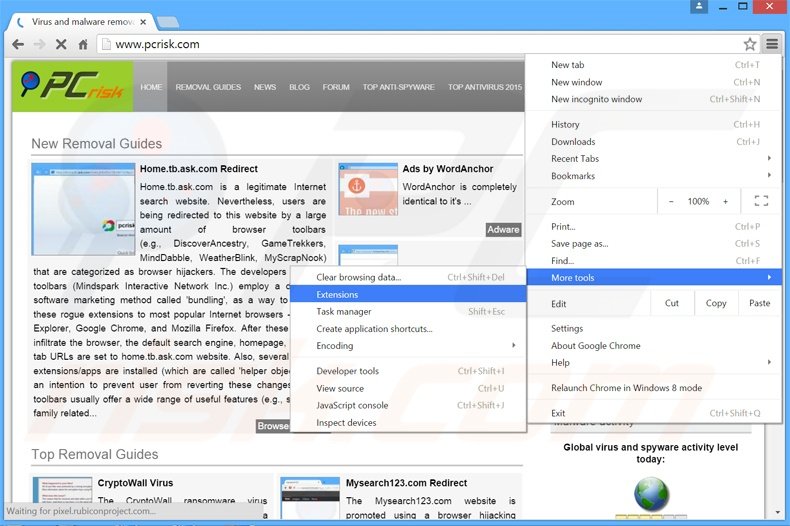
Task: Open Settings from Chrome menu
Action: coord(654,328)
